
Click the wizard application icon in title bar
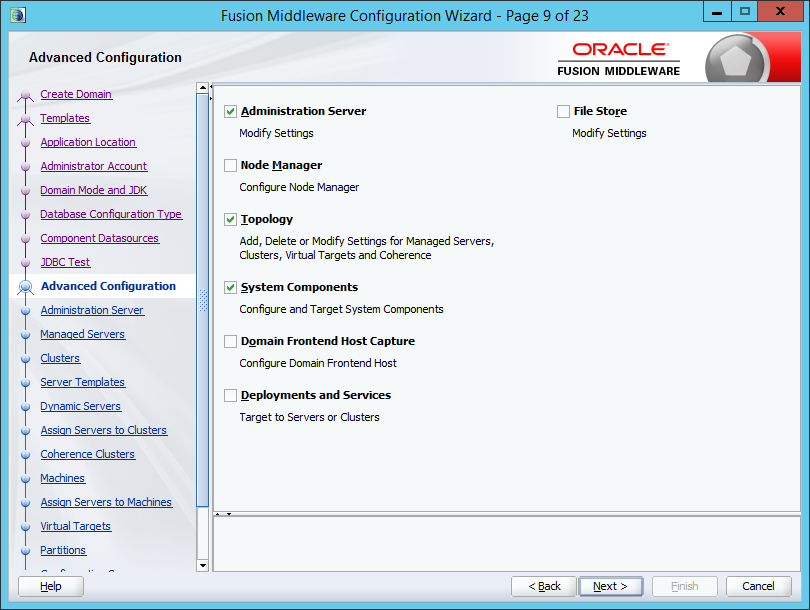[x=18, y=15]
